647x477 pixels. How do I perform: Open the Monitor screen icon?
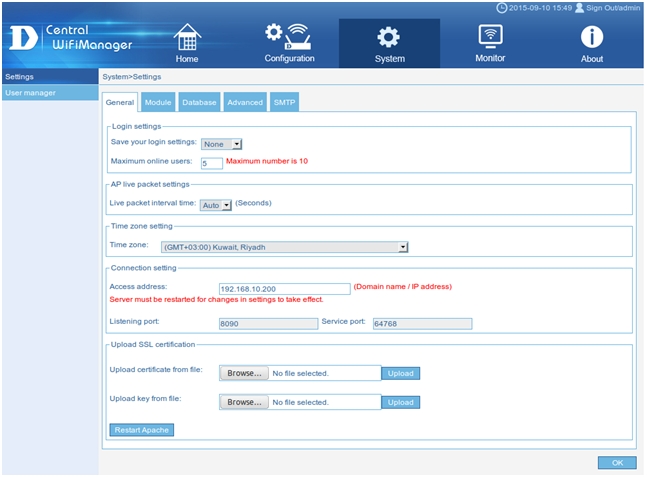490,36
